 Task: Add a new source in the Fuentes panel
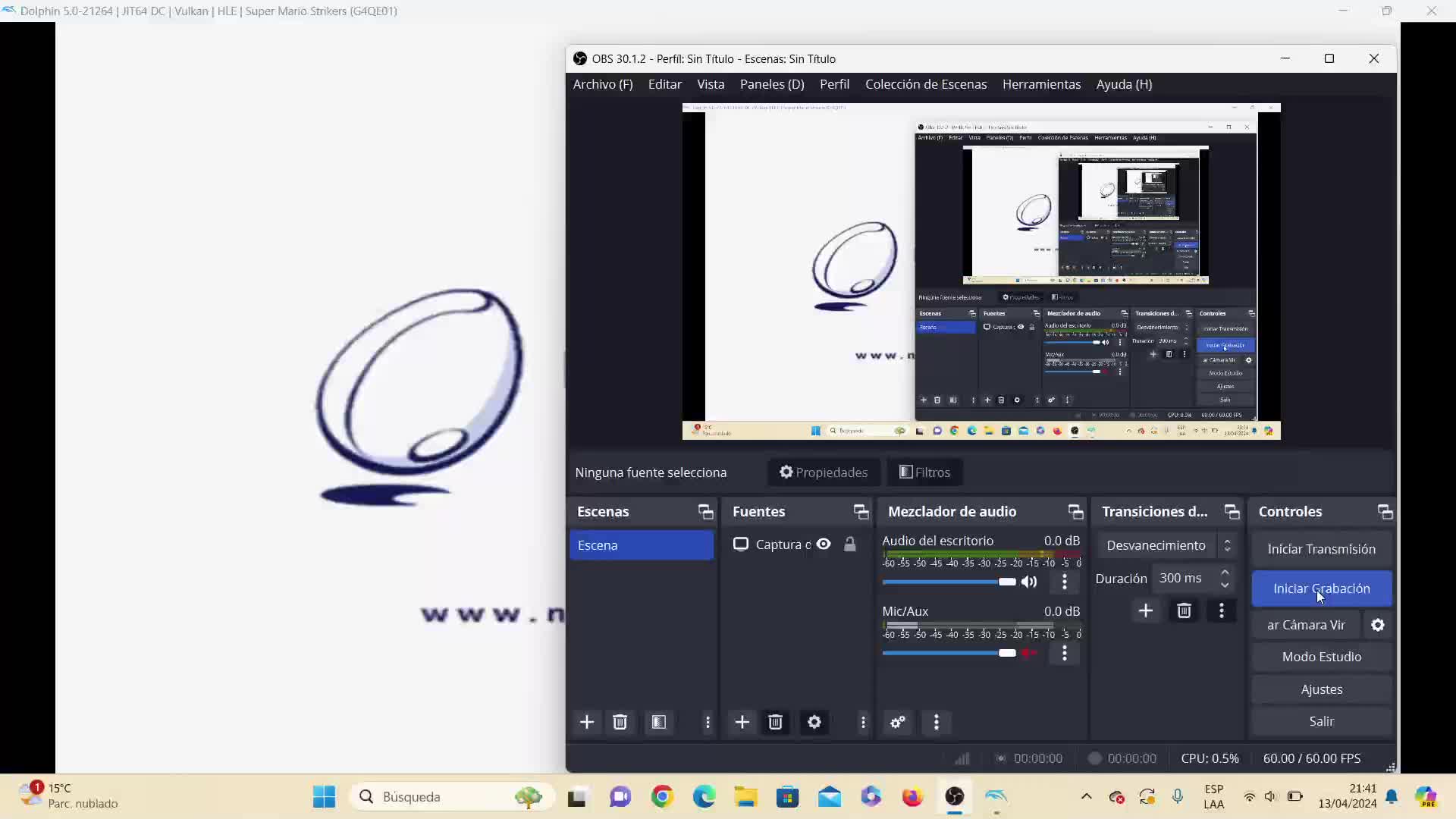pyautogui.click(x=742, y=722)
